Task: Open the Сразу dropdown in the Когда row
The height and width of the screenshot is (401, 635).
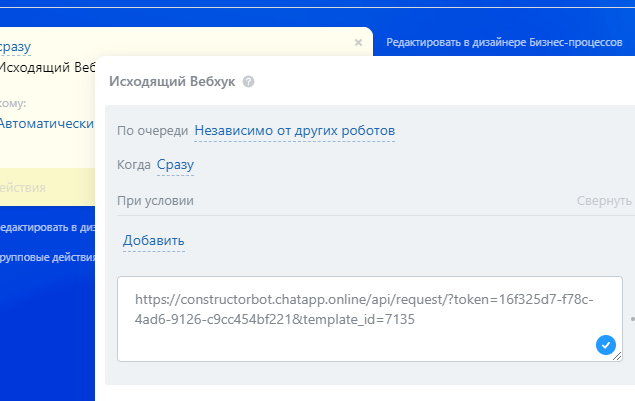Action: click(x=175, y=165)
